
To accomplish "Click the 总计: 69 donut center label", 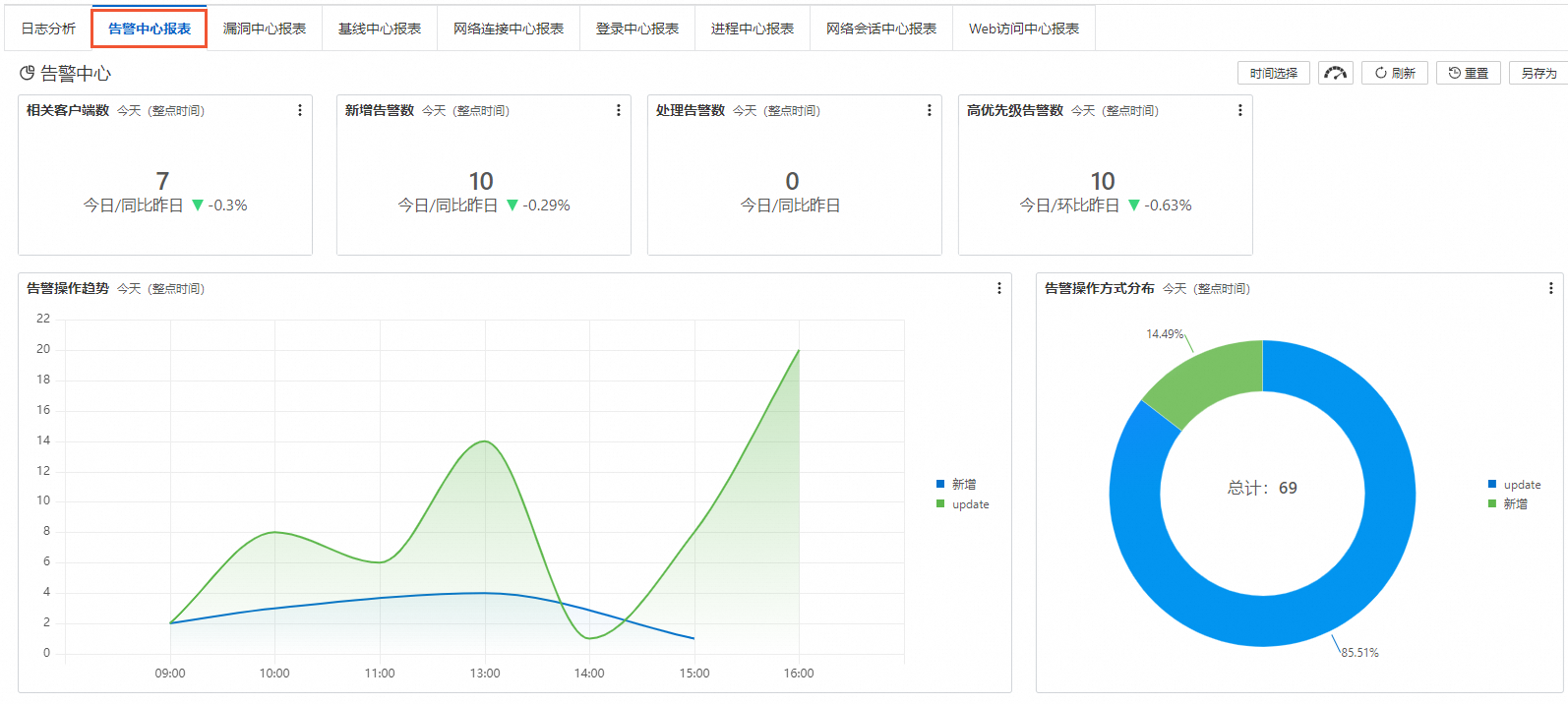I will click(1262, 488).
